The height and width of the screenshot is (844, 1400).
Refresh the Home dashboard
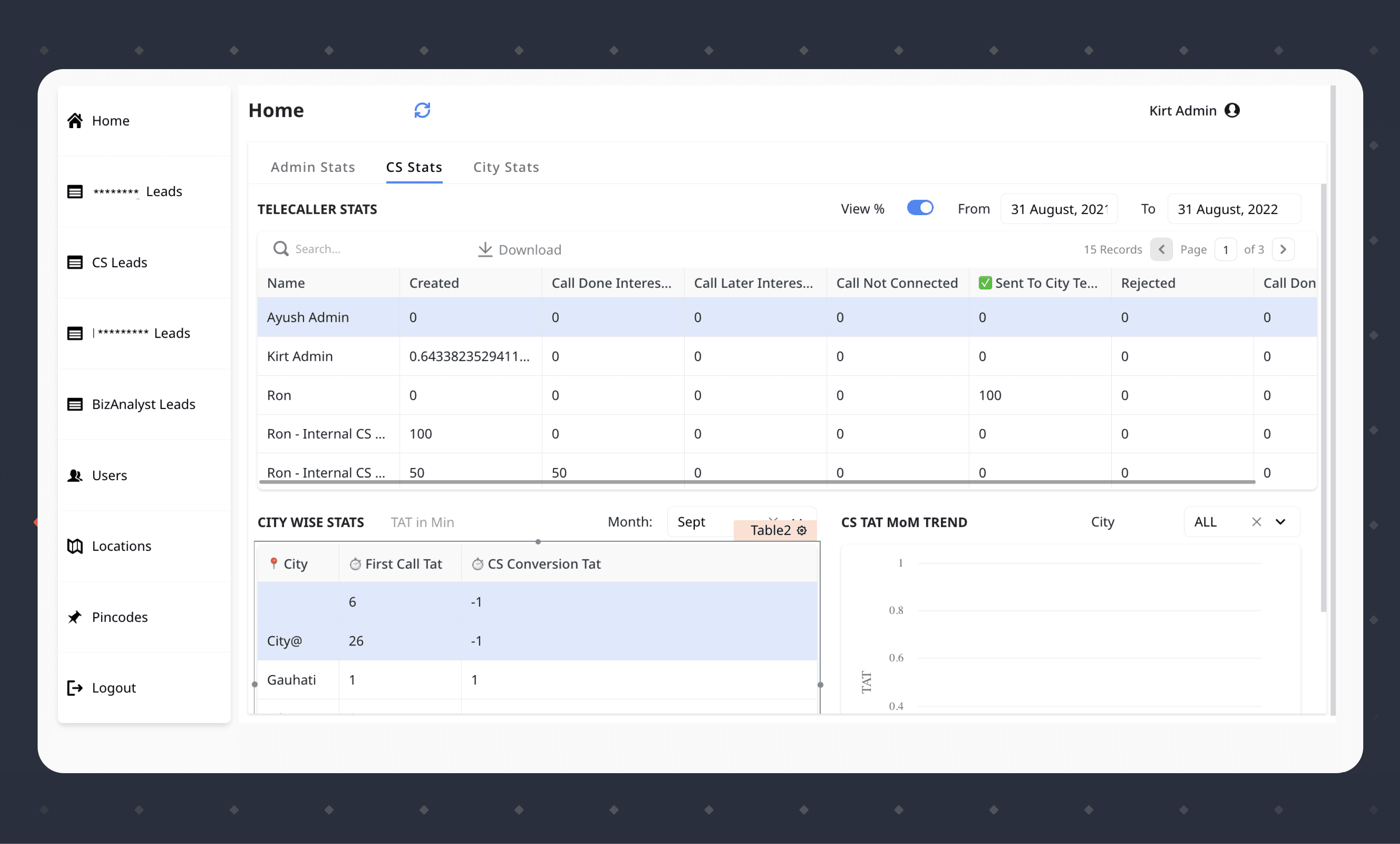tap(422, 110)
